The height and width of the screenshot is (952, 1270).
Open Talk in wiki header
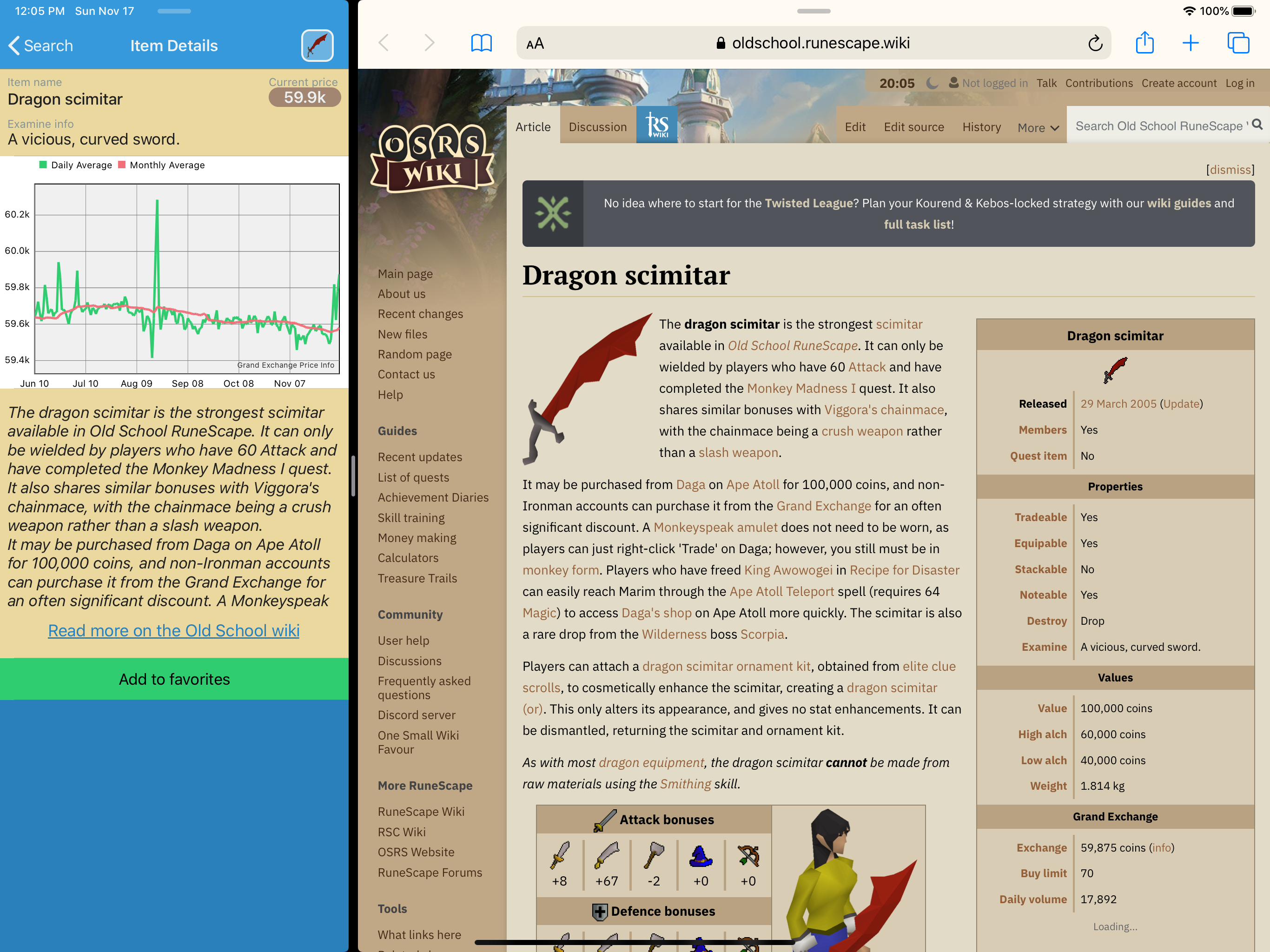pos(1046,83)
